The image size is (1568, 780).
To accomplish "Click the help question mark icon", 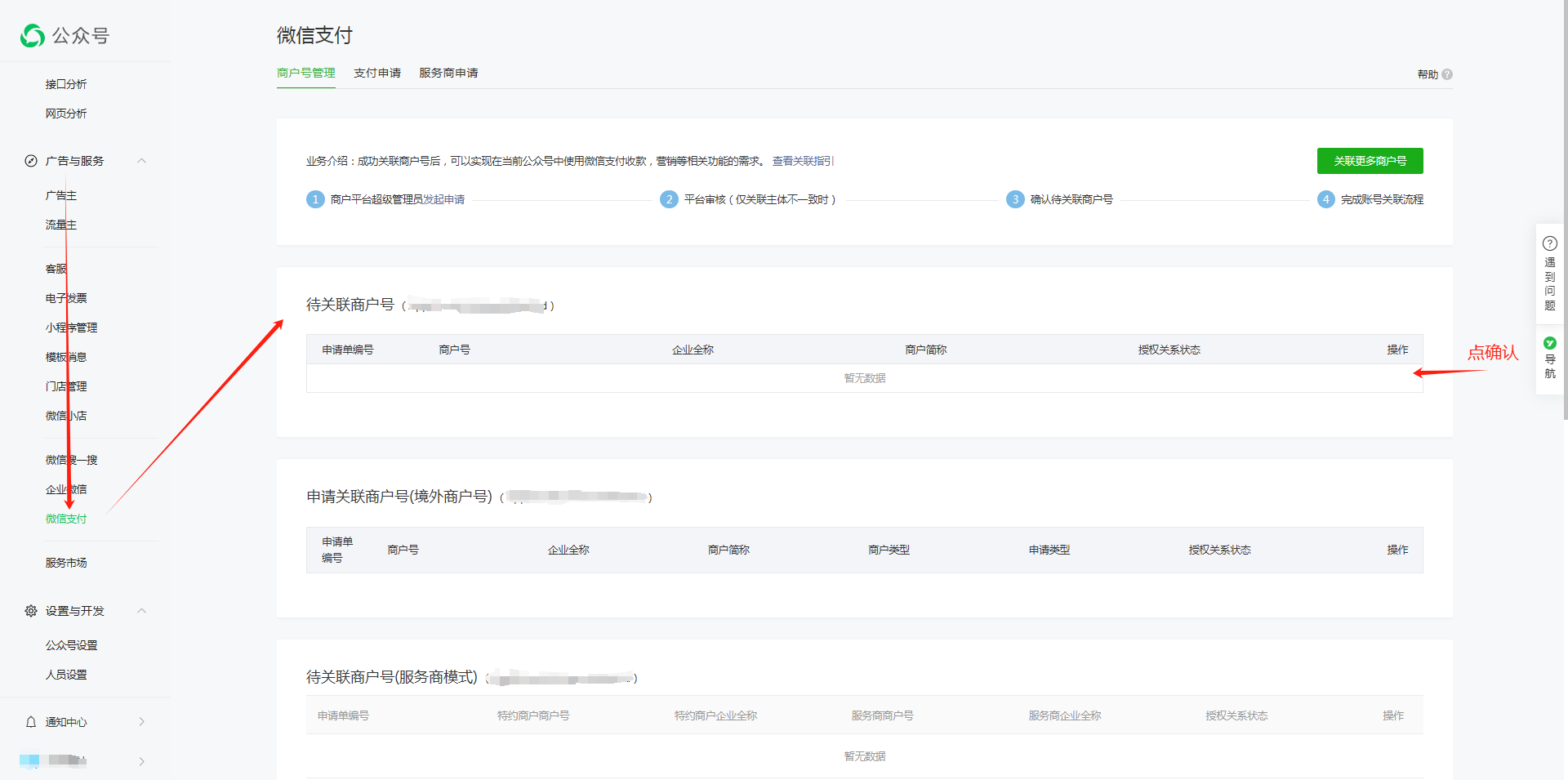I will pyautogui.click(x=1447, y=74).
